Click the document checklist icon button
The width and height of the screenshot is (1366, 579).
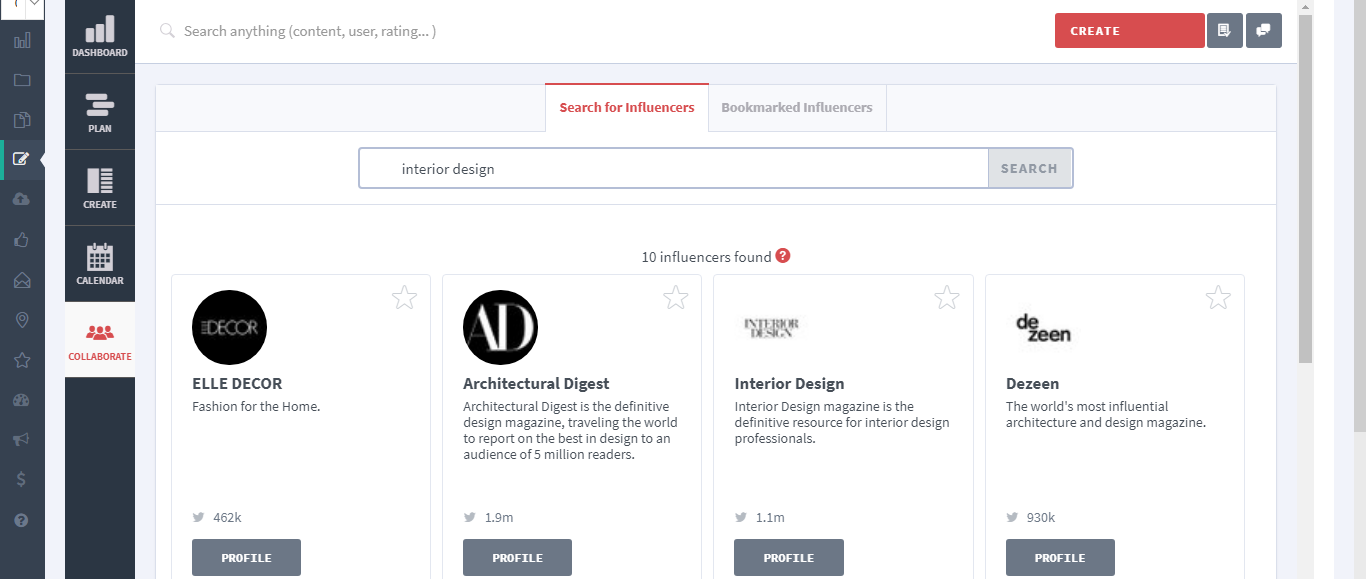coord(1224,31)
